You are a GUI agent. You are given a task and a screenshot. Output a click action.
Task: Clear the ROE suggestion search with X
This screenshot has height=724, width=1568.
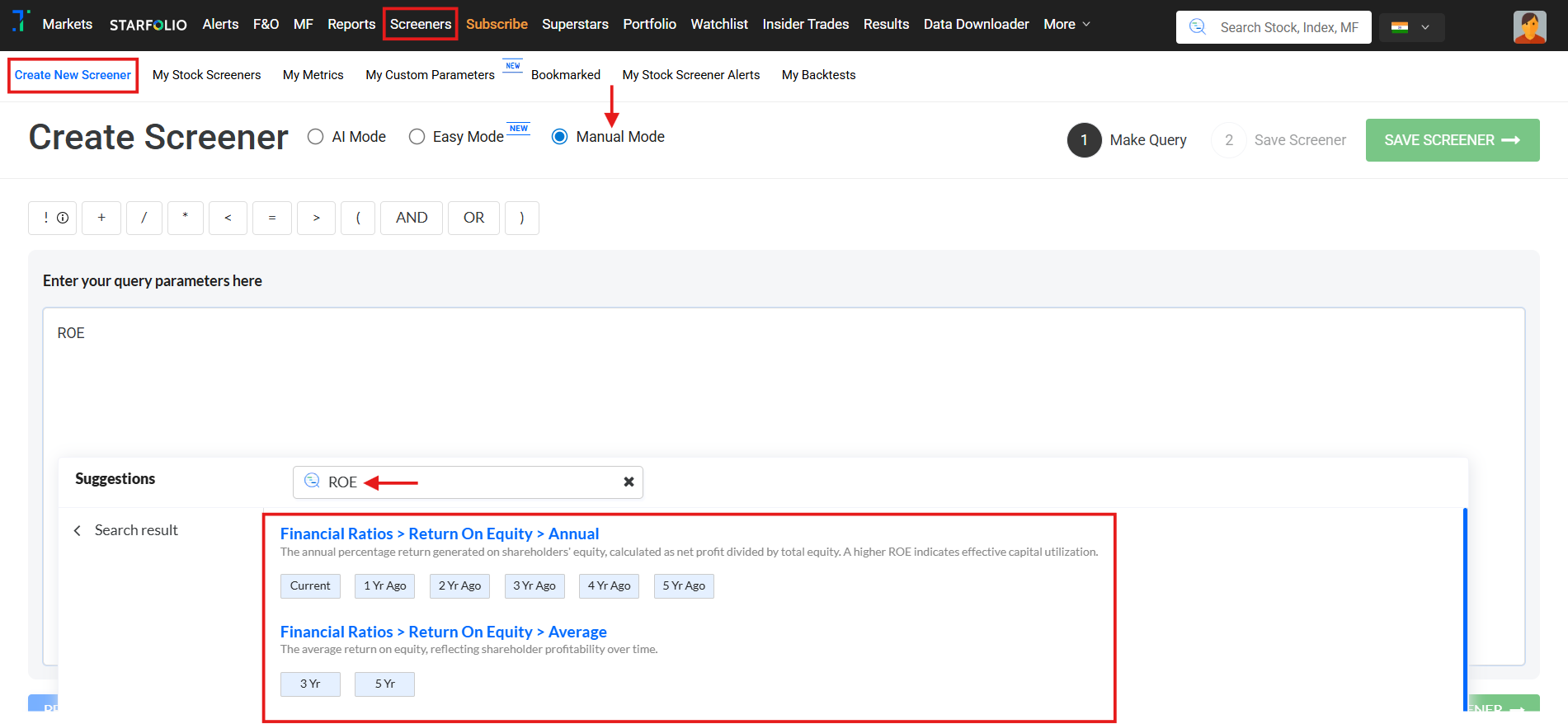coord(629,482)
